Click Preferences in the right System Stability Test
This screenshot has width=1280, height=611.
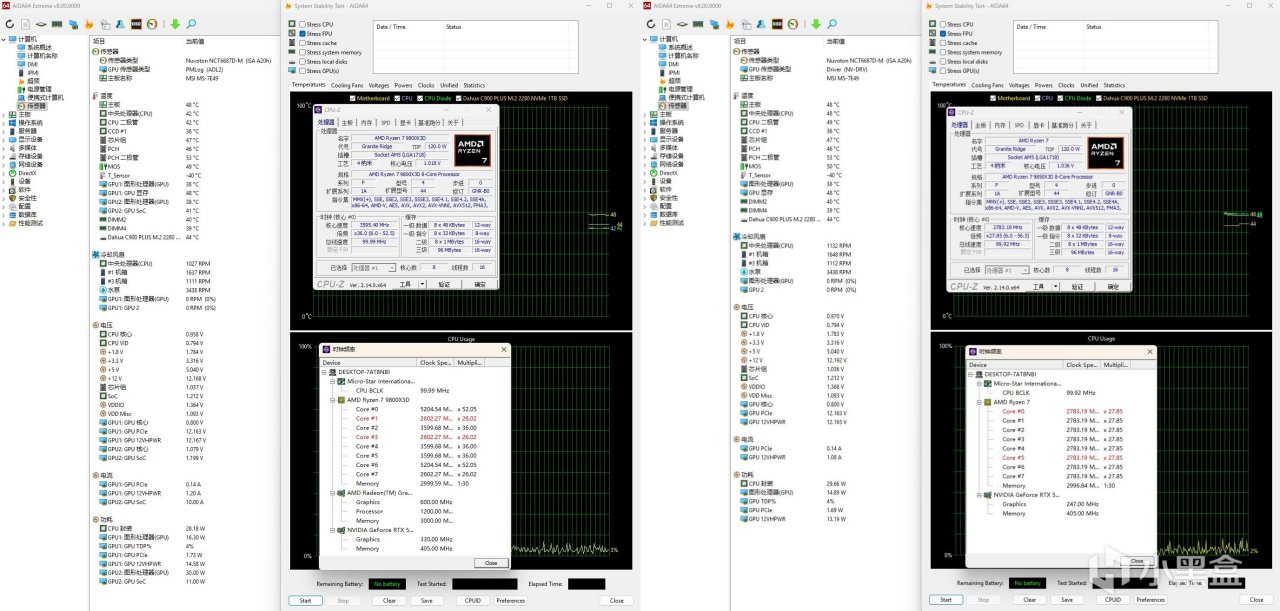click(x=1150, y=600)
